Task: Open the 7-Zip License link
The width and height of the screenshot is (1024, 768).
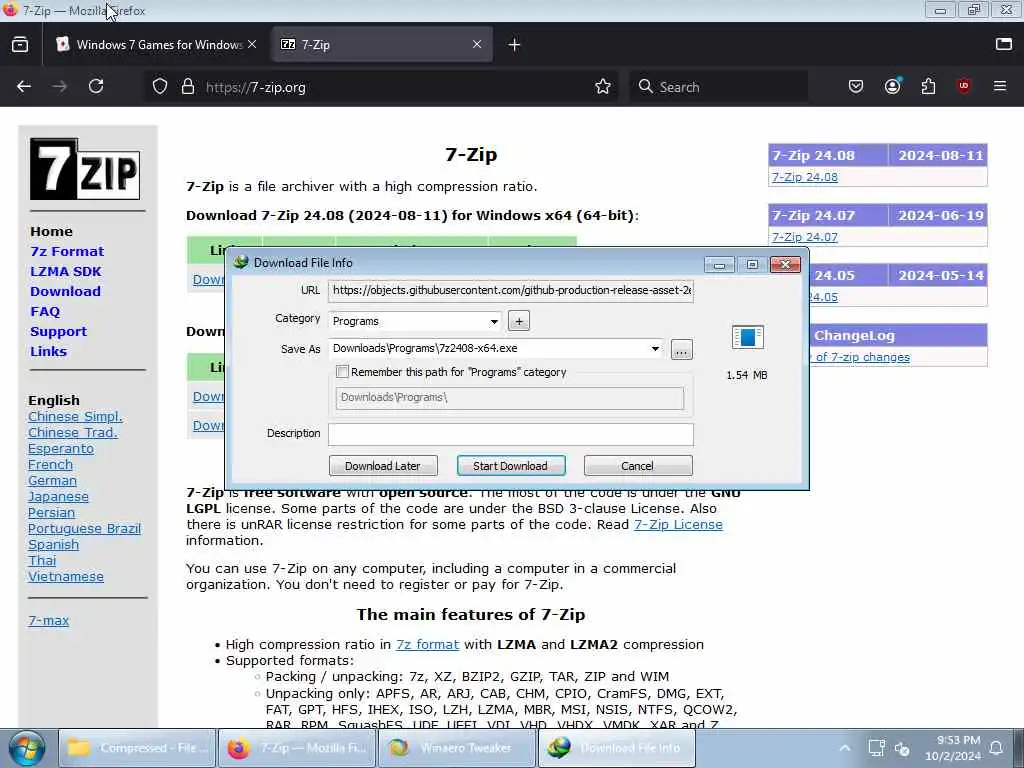Action: [x=678, y=524]
